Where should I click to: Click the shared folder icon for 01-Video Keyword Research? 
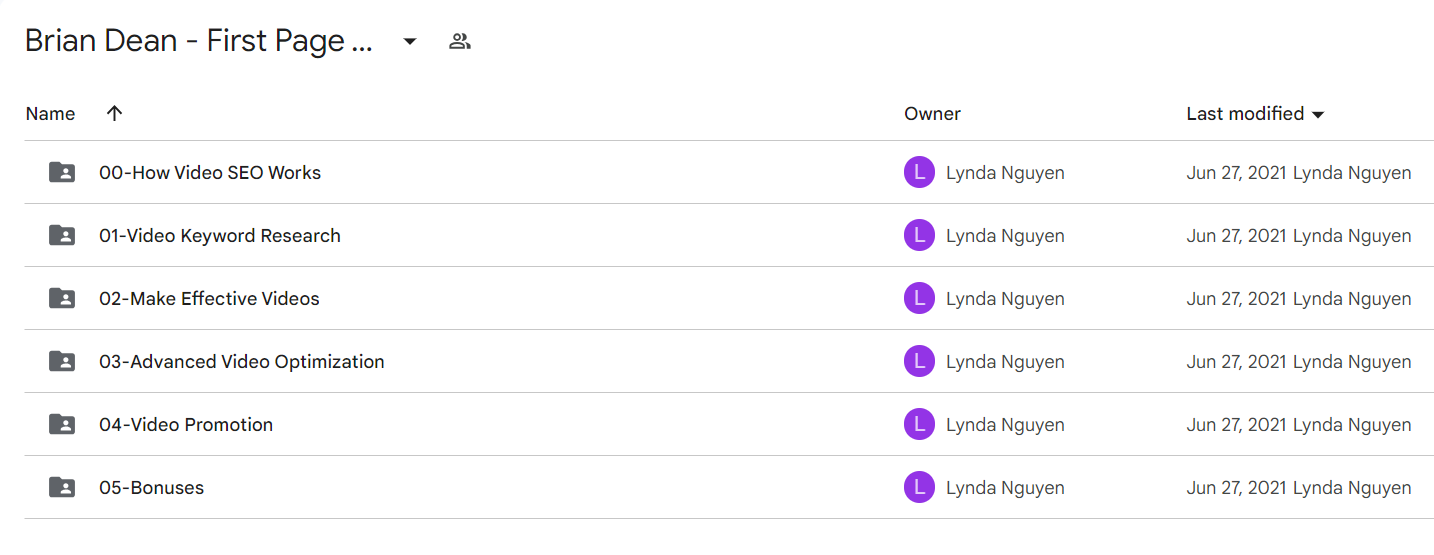(x=62, y=235)
